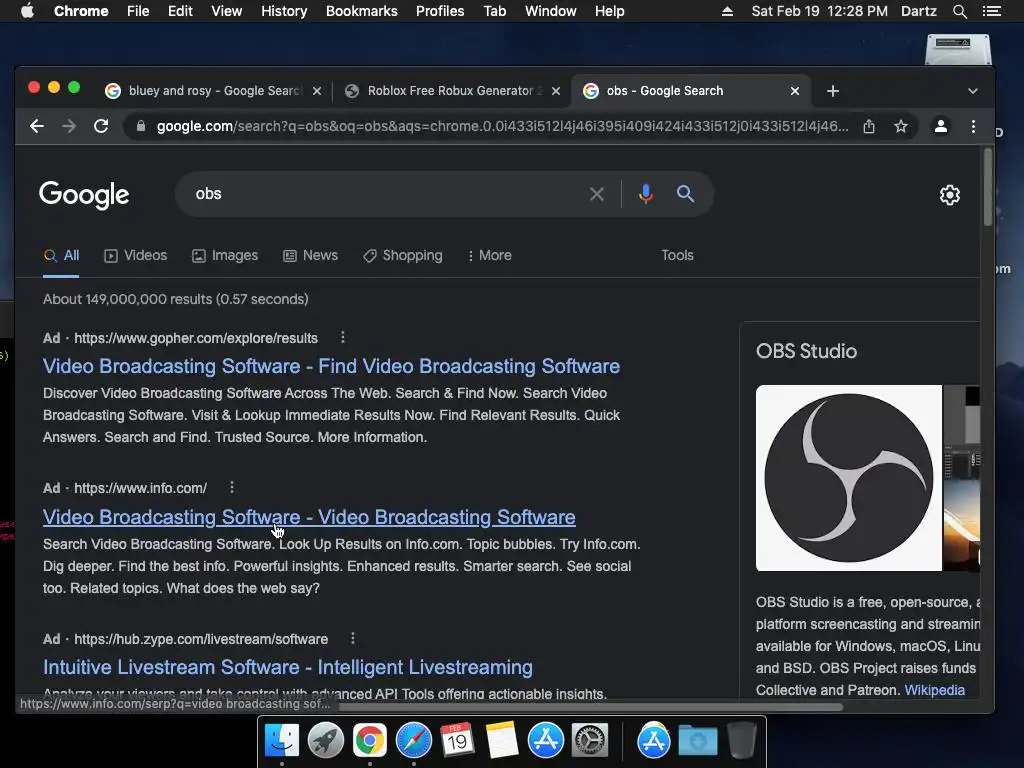Start voice search with the microphone icon

[x=646, y=194]
